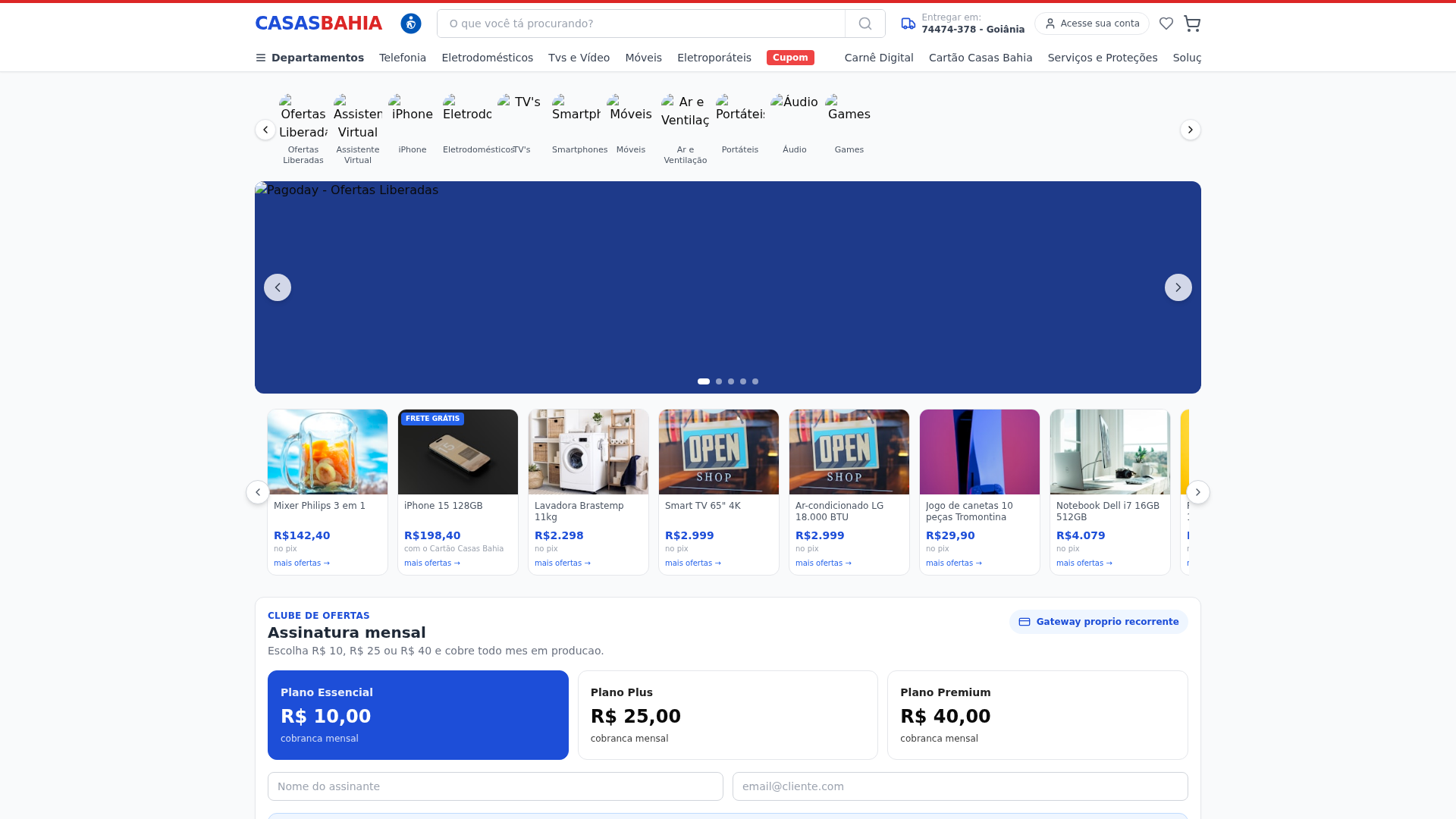
Task: Click mais ofertas under Smart TV 65" 4K
Action: coord(693,563)
